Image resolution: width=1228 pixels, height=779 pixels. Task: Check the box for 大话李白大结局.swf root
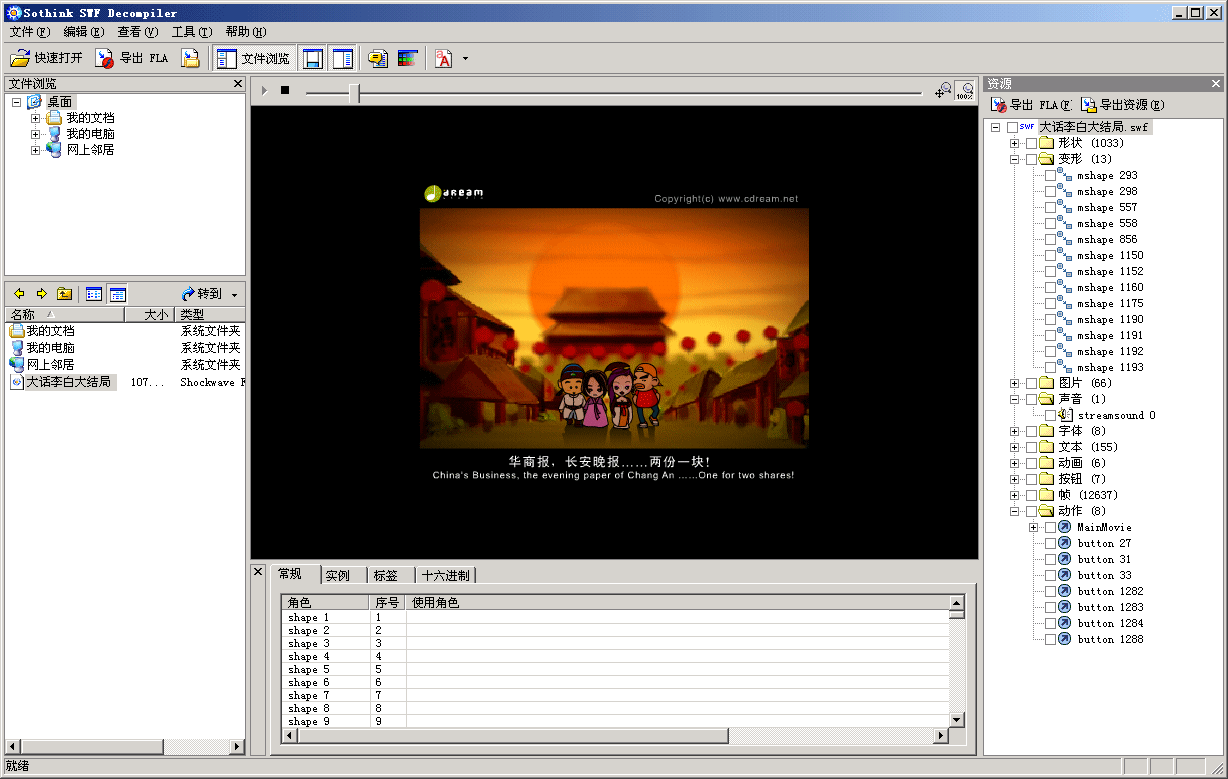(1012, 127)
